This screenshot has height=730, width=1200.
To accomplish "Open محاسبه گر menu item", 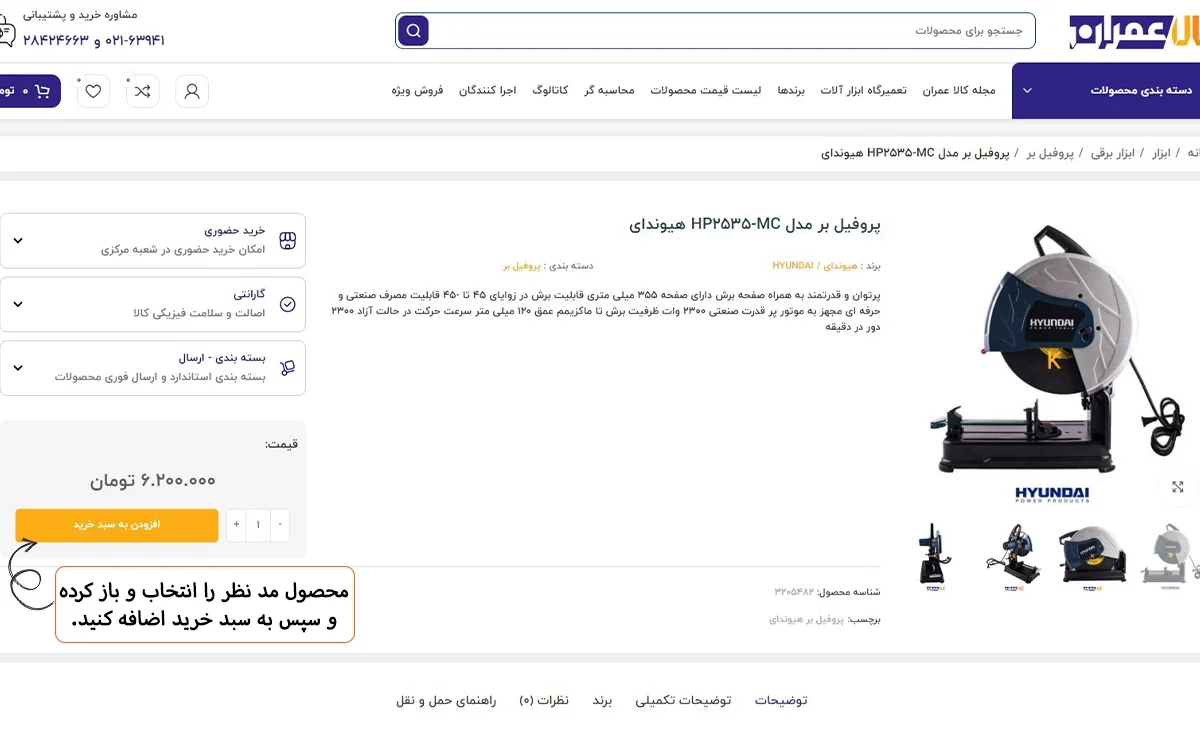I will pyautogui.click(x=610, y=90).
